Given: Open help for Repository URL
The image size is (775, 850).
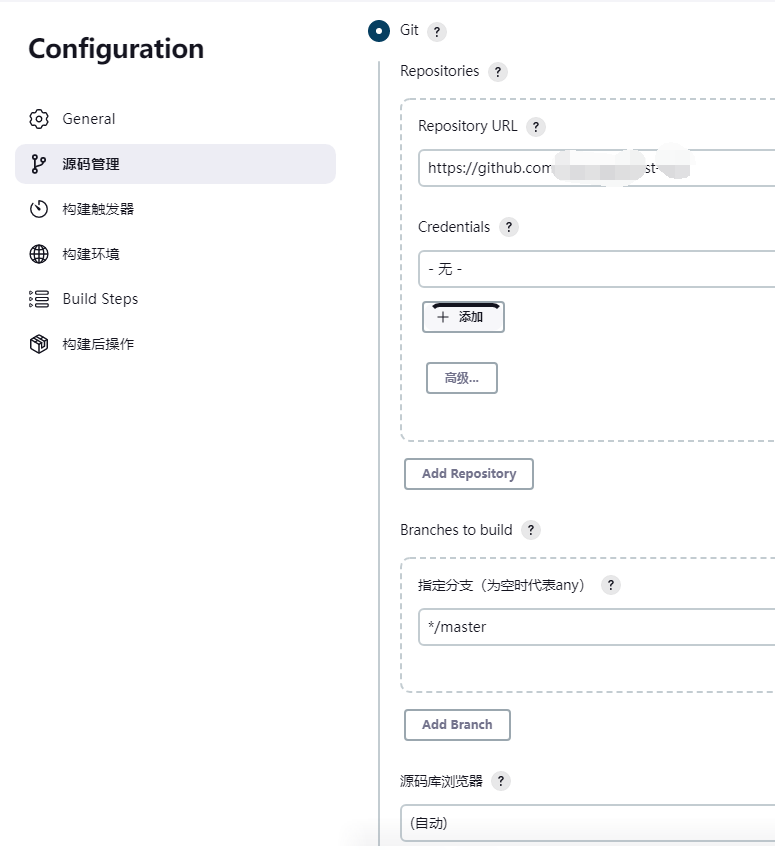Looking at the screenshot, I should [536, 127].
